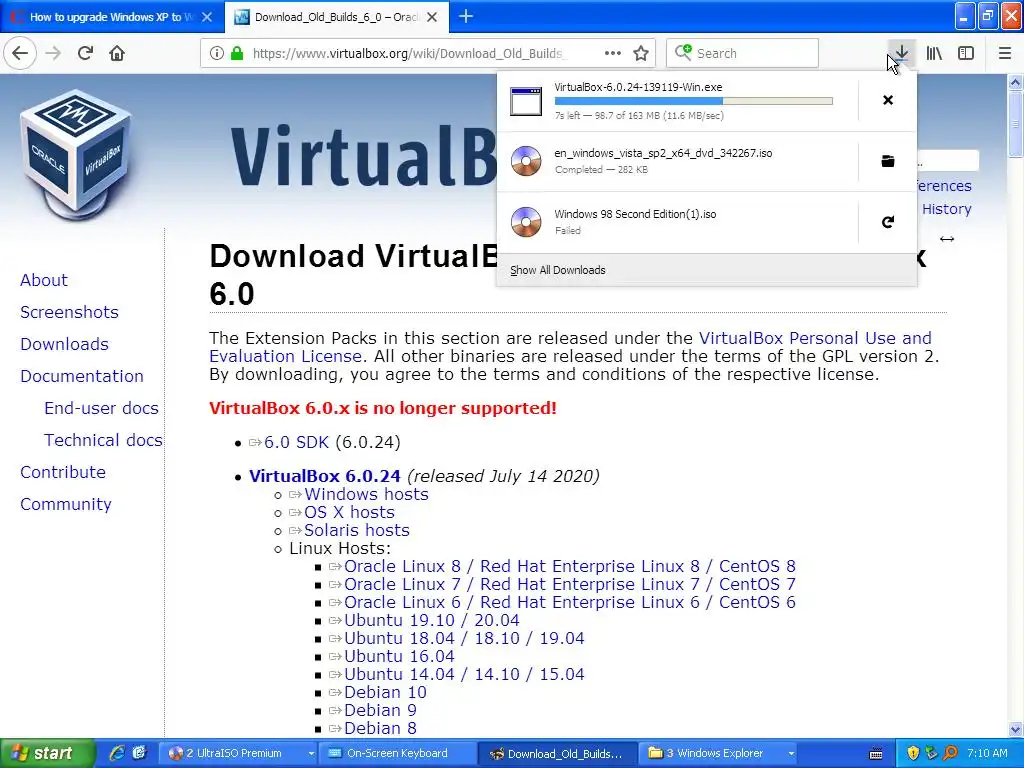Open End-user docs link

(101, 408)
